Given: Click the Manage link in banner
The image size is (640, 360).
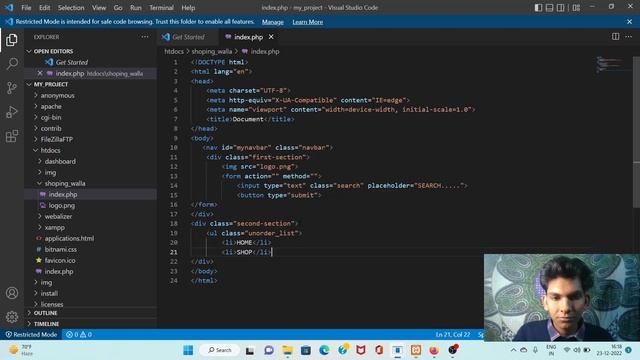Looking at the screenshot, I should 273,22.
